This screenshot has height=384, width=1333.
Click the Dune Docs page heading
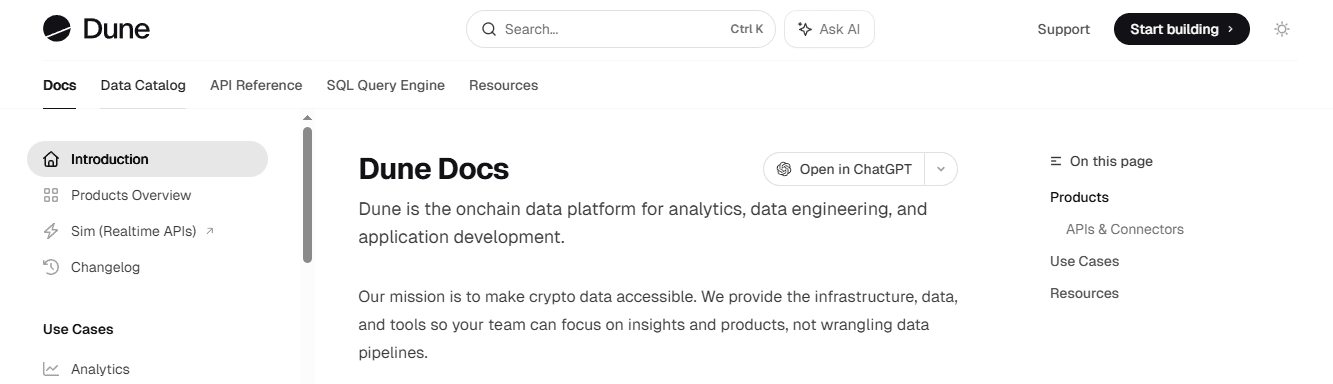pos(434,169)
